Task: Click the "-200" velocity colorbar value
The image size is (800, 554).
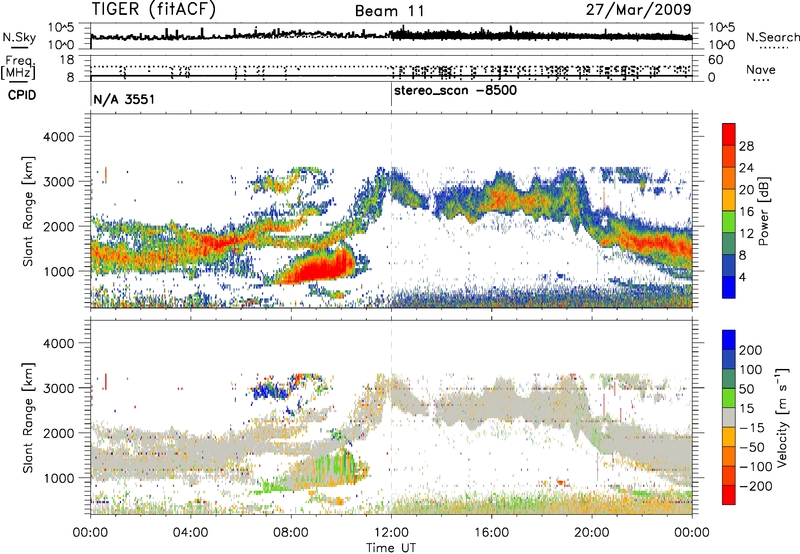Action: [x=757, y=486]
